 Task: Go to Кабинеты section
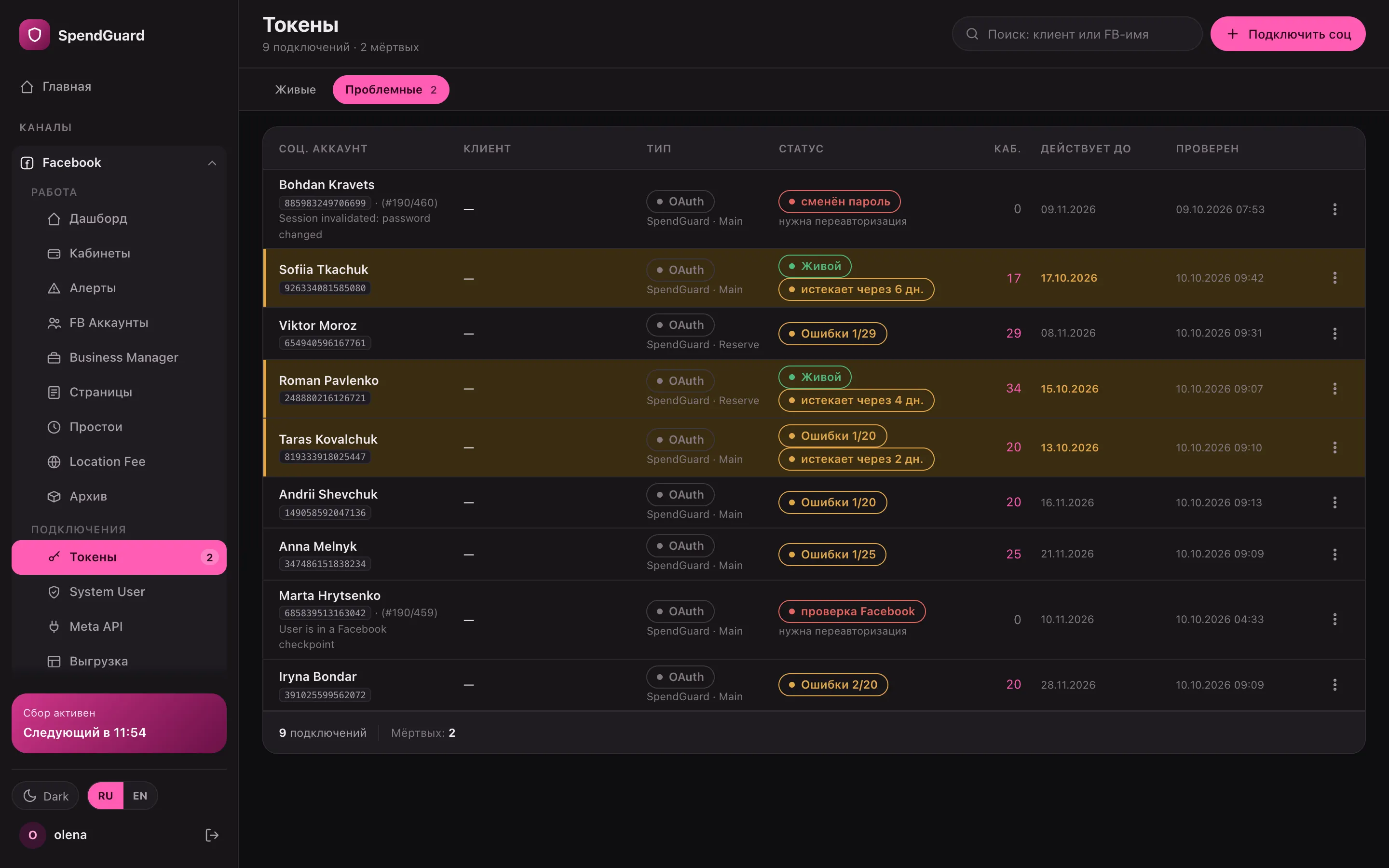point(119,253)
